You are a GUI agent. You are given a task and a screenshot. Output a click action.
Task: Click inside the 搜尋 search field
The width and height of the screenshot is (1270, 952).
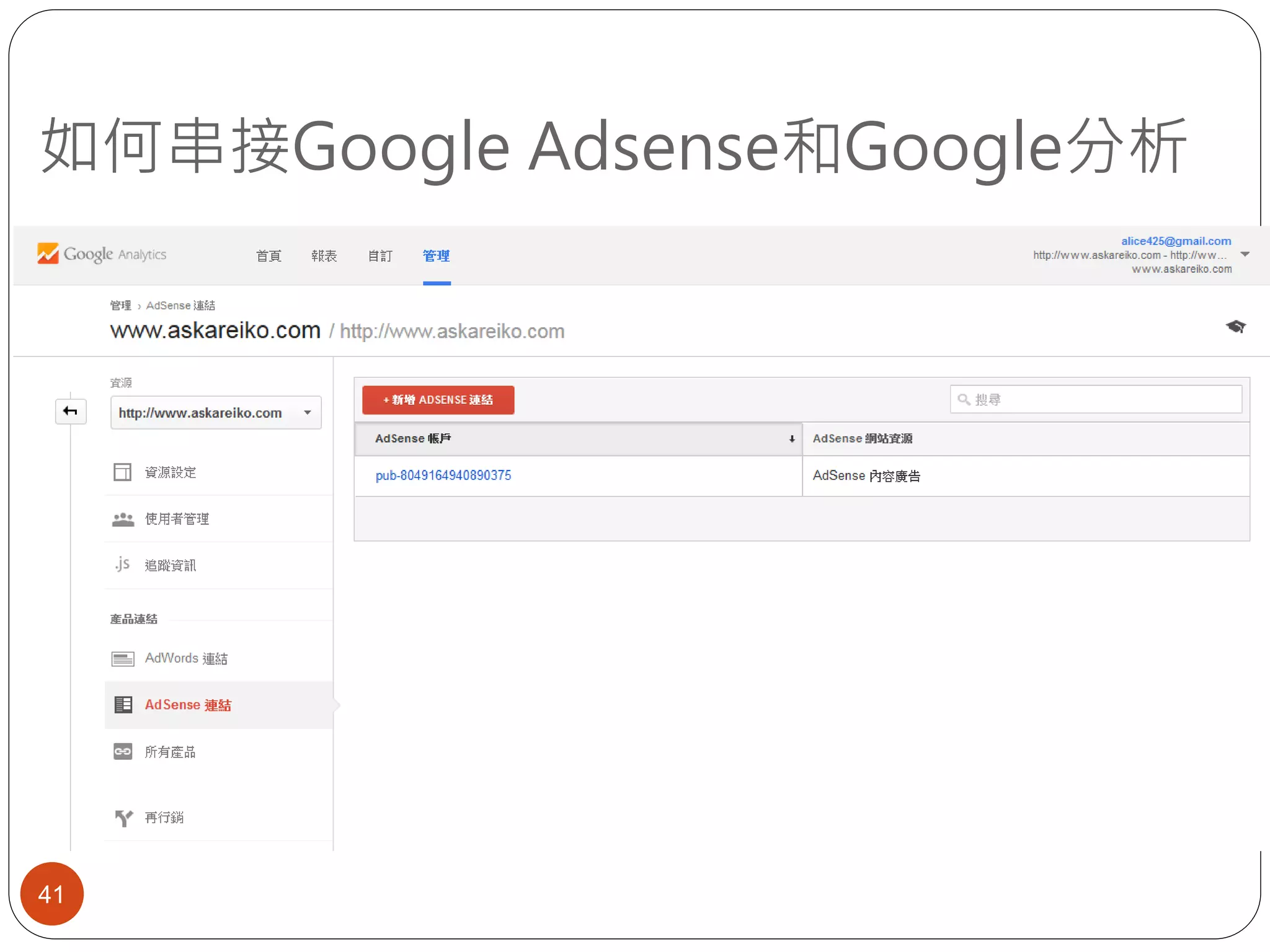[1096, 400]
